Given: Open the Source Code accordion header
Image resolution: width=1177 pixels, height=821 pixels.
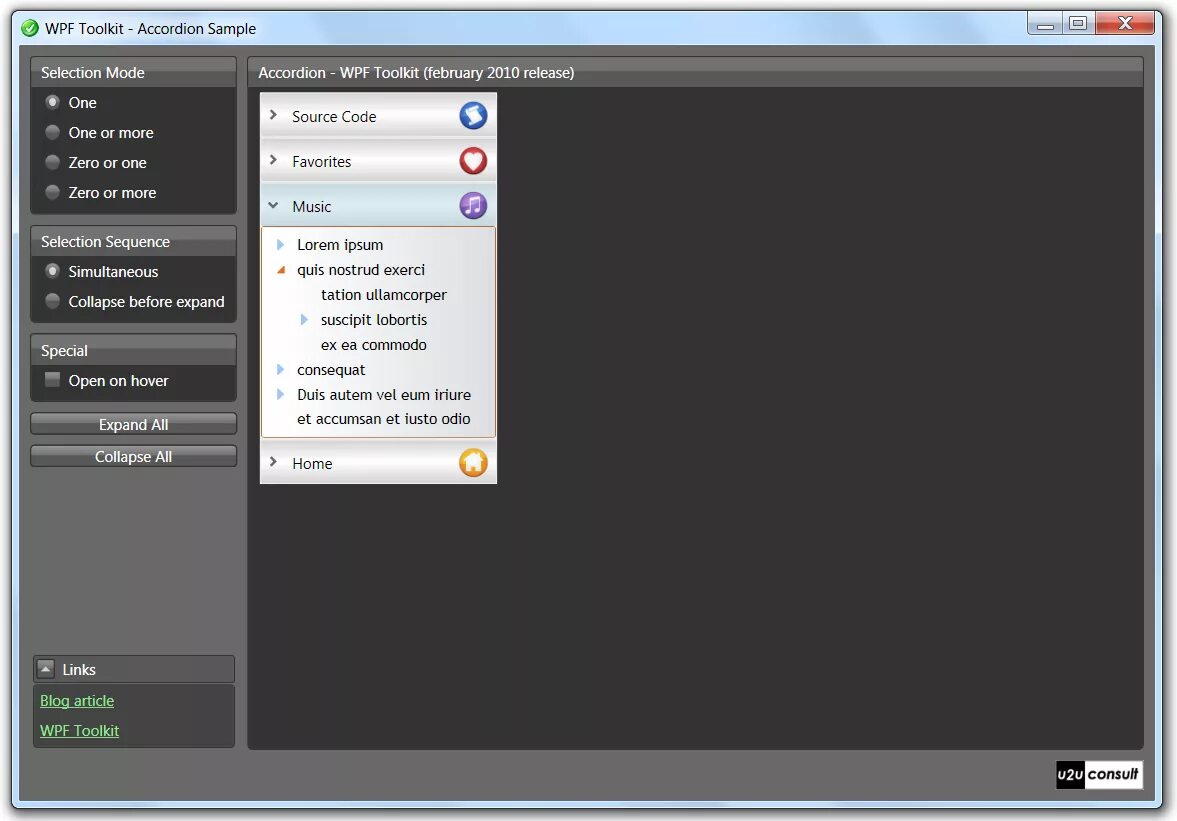Looking at the screenshot, I should pos(378,116).
